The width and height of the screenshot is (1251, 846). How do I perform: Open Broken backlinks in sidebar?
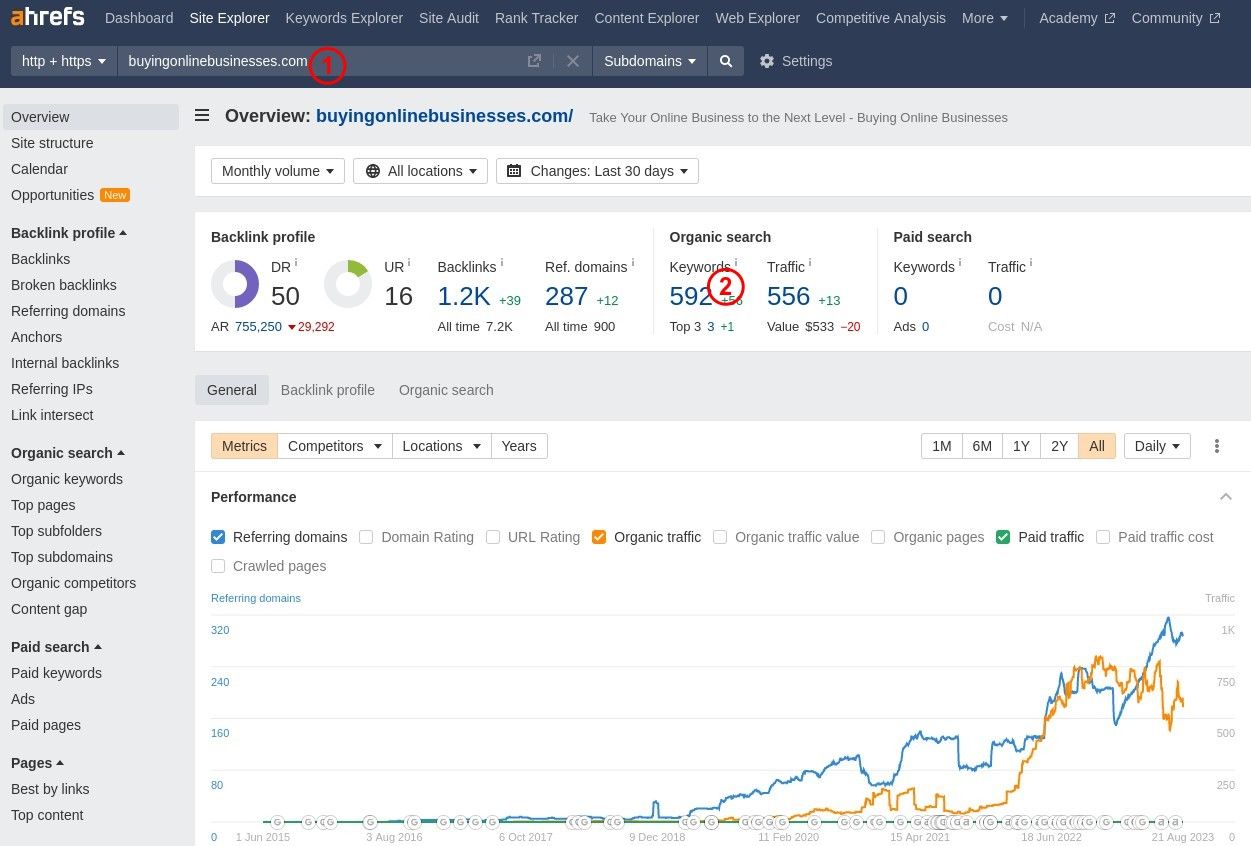64,285
